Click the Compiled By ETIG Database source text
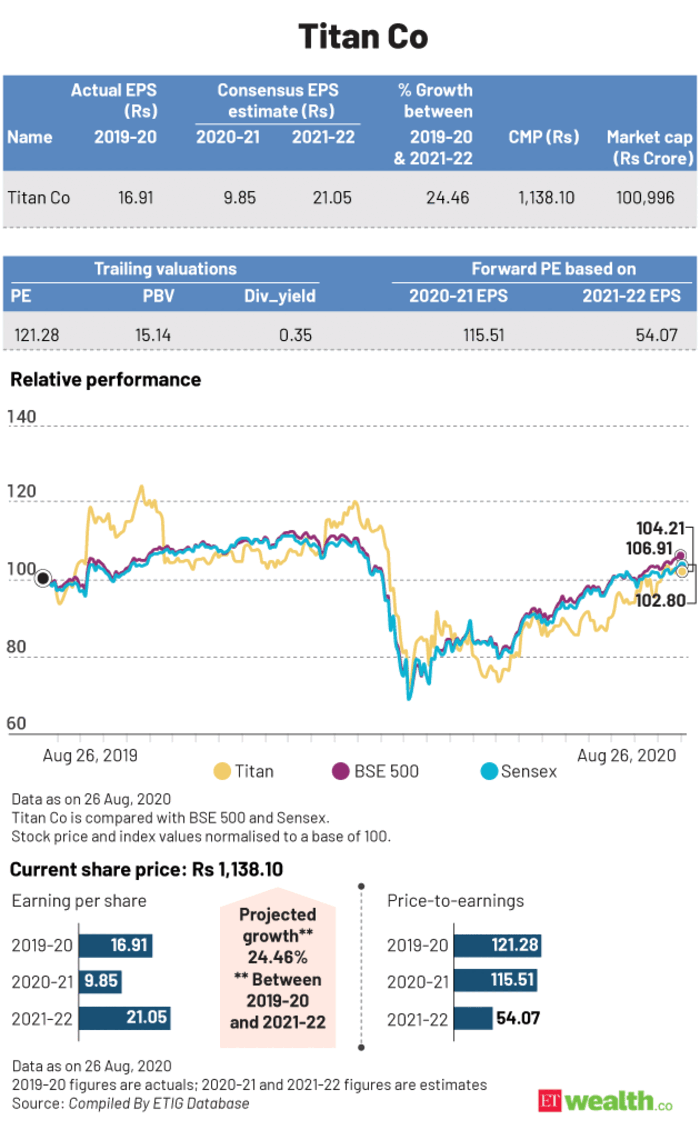This screenshot has width=700, height=1140. [158, 1103]
